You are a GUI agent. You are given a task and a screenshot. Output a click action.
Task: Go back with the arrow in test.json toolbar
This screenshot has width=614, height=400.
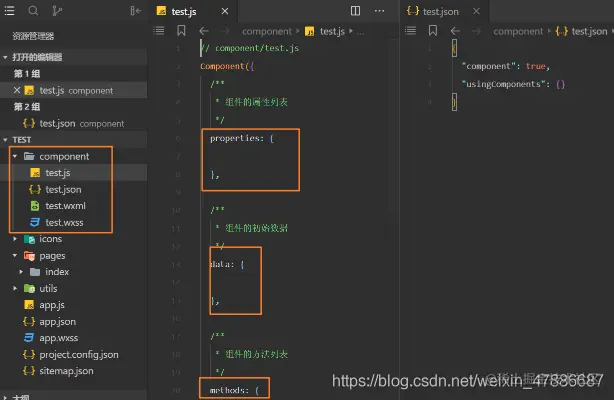pyautogui.click(x=455, y=31)
